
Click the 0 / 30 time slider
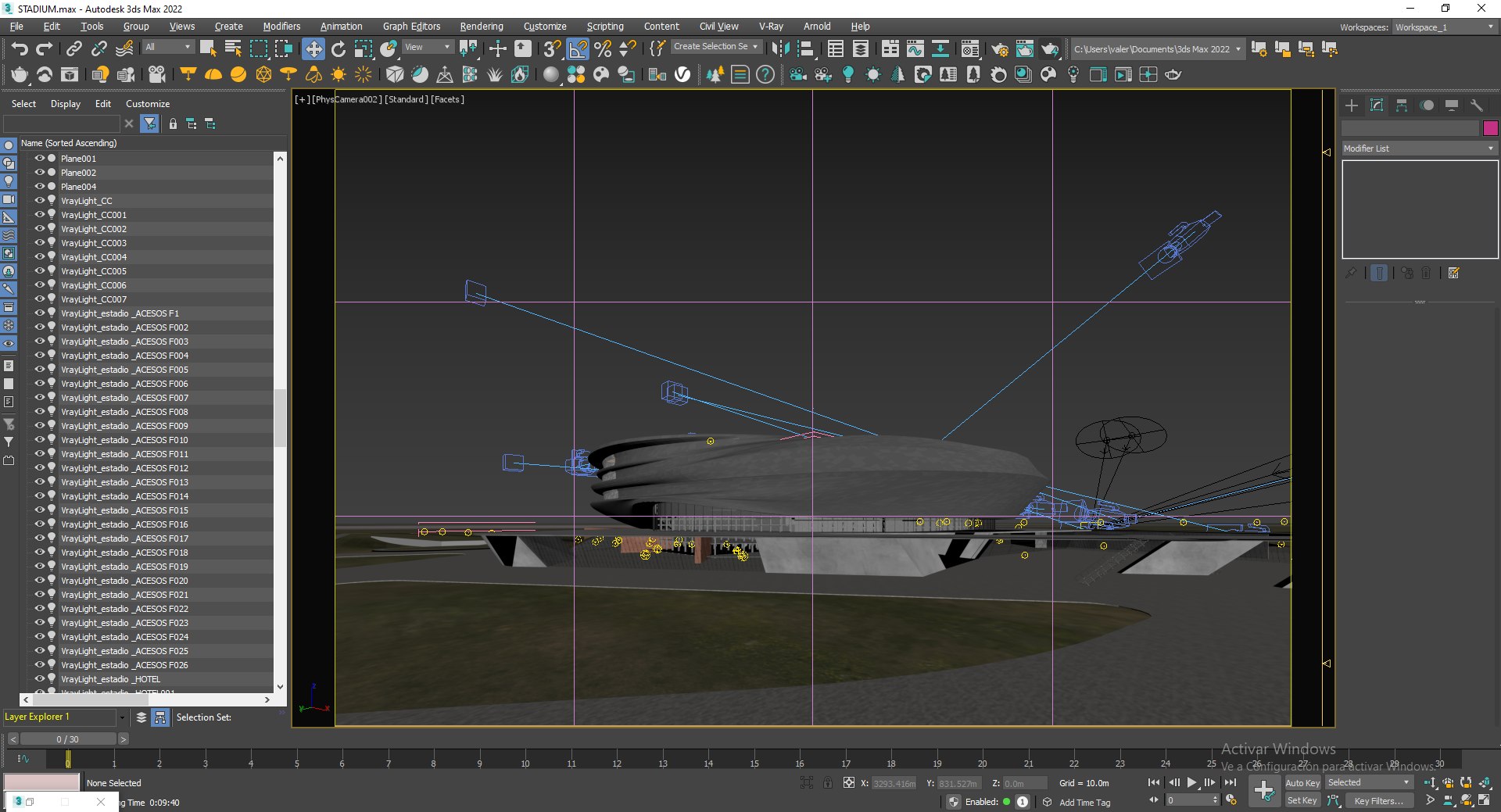[x=67, y=739]
